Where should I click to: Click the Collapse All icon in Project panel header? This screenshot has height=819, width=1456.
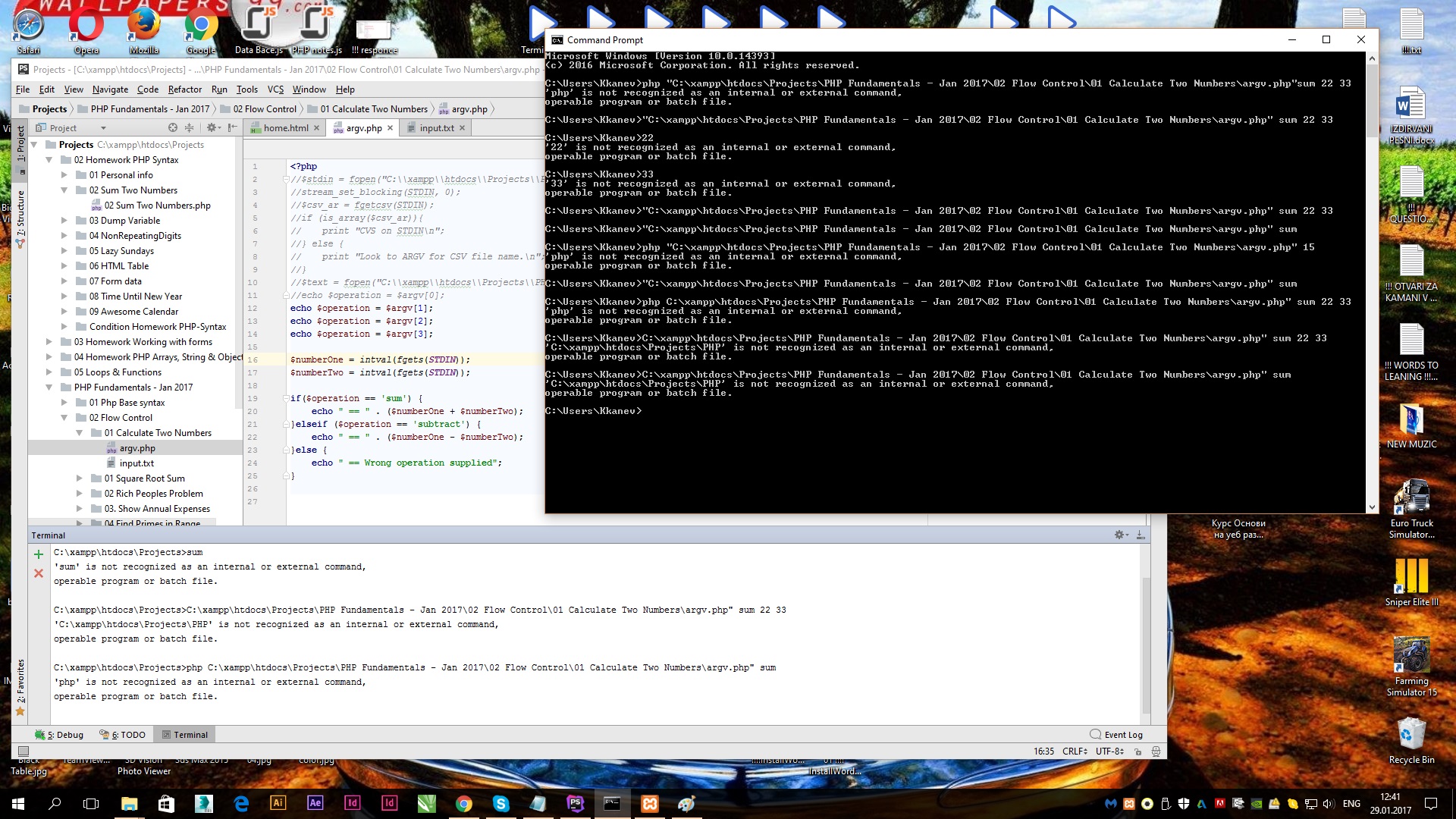(x=190, y=128)
